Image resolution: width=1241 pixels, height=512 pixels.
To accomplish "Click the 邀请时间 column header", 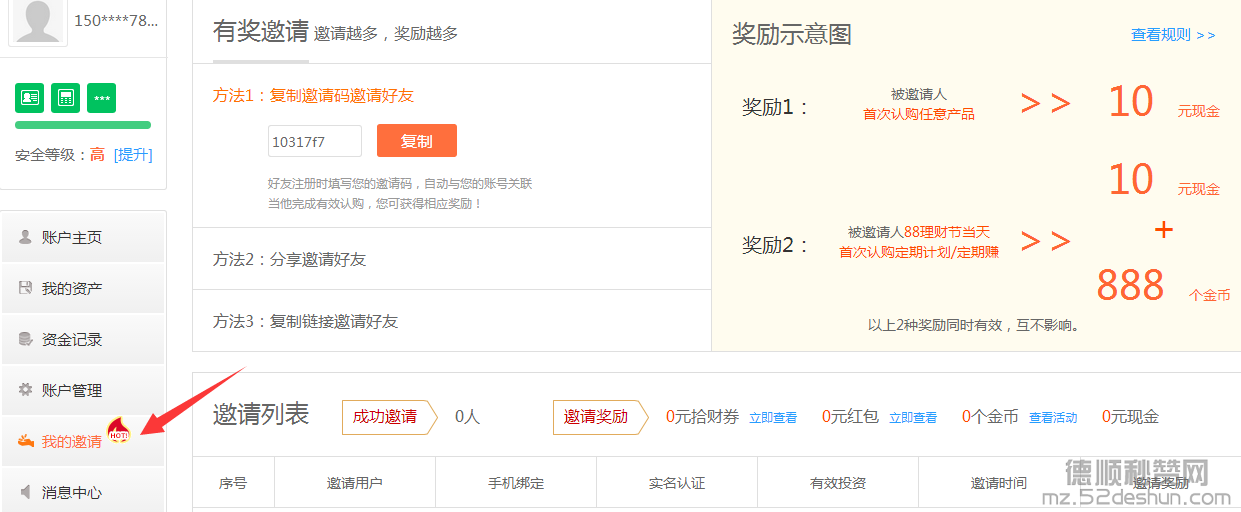I will (999, 483).
